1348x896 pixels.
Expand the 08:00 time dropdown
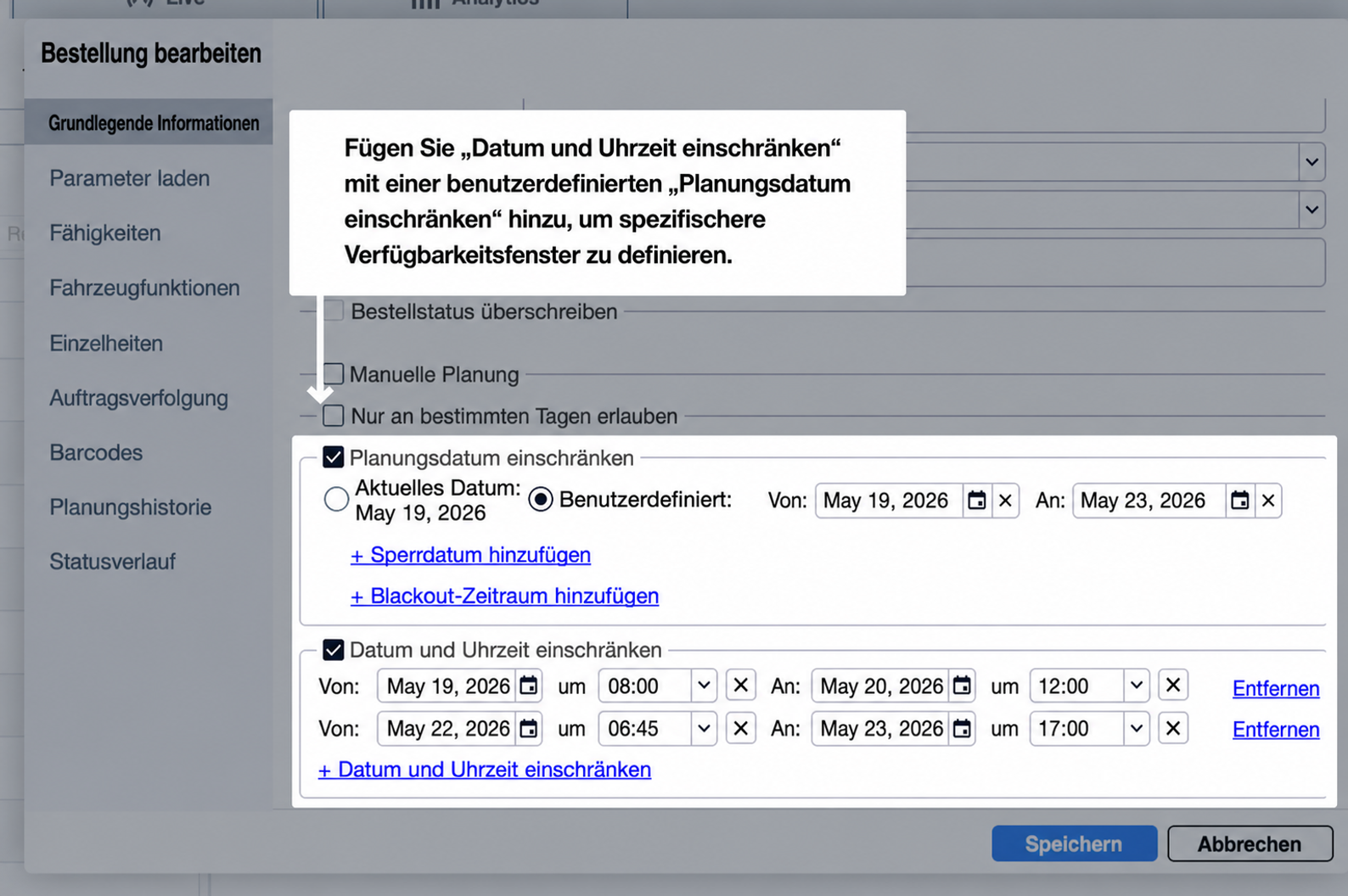coord(704,686)
